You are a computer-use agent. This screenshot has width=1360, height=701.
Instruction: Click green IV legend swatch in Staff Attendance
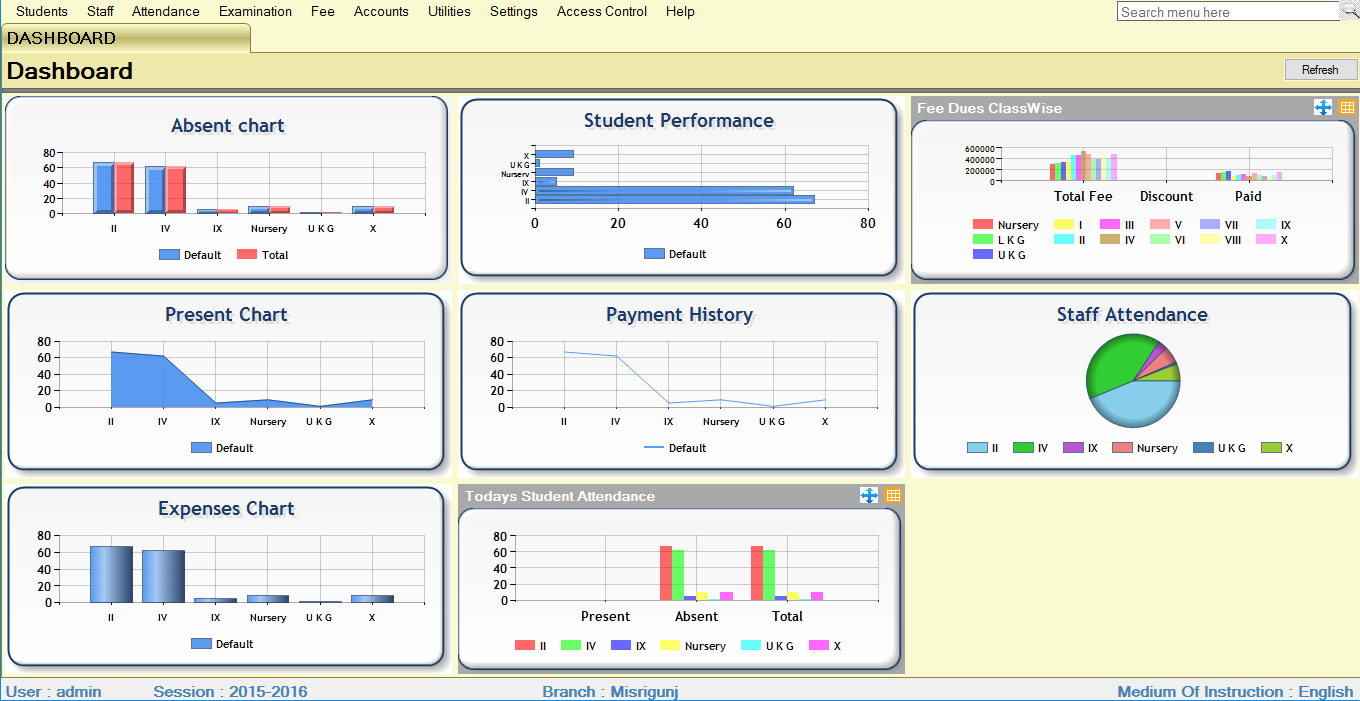click(1023, 448)
